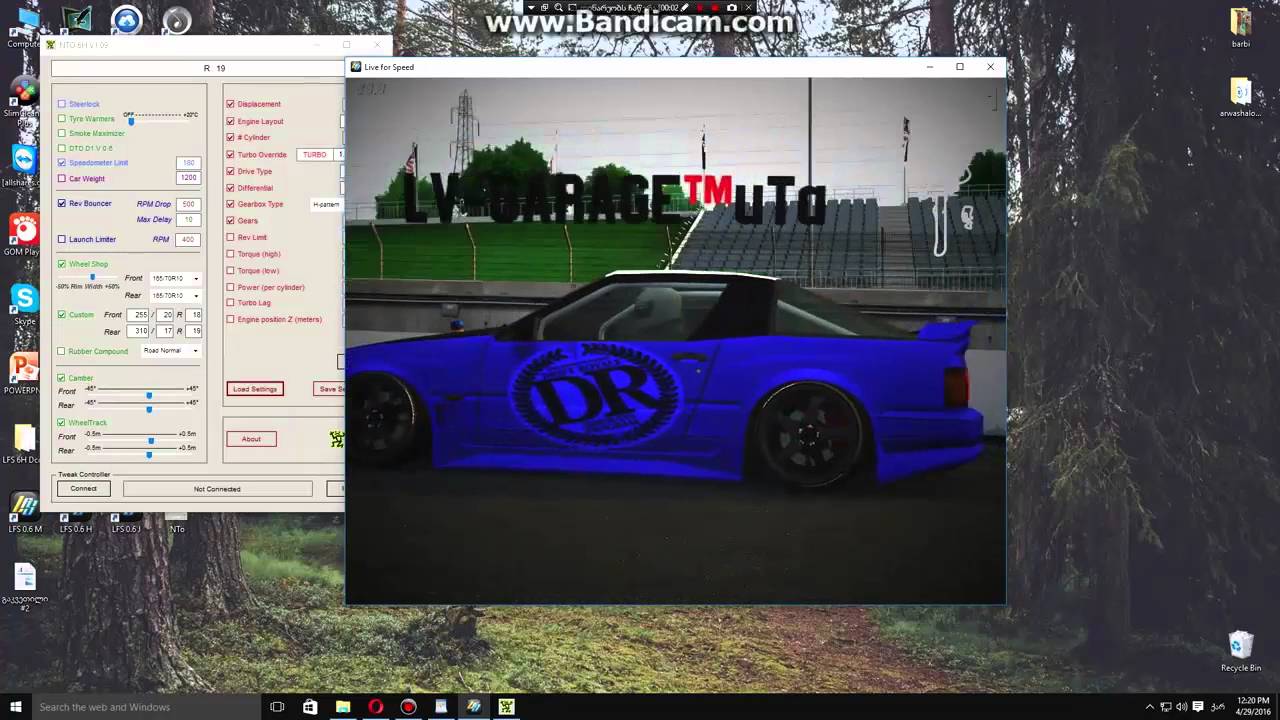
Task: Open the Rear tyre size dropdown
Action: [x=175, y=296]
